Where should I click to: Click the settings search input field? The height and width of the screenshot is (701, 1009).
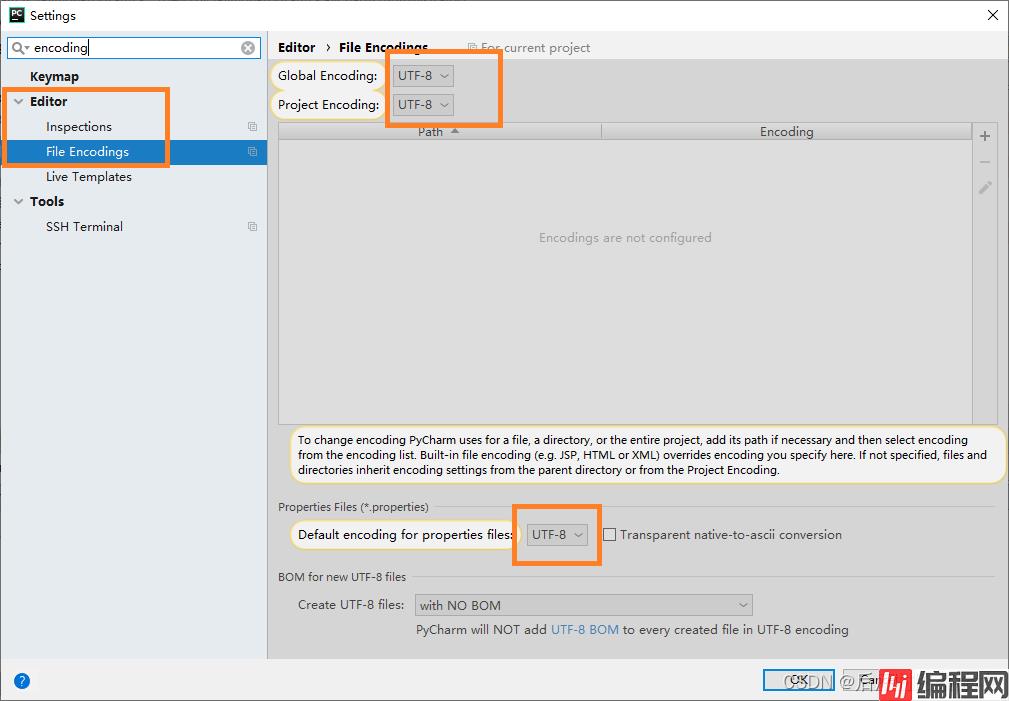[x=135, y=48]
